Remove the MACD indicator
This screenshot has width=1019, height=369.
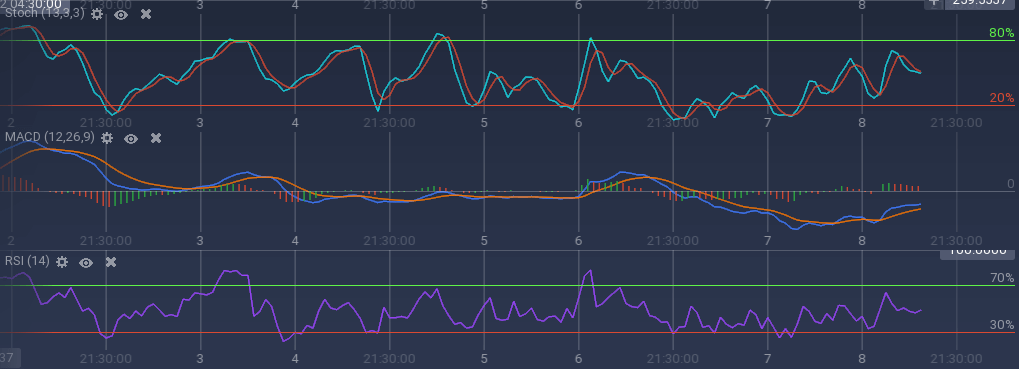tap(156, 138)
